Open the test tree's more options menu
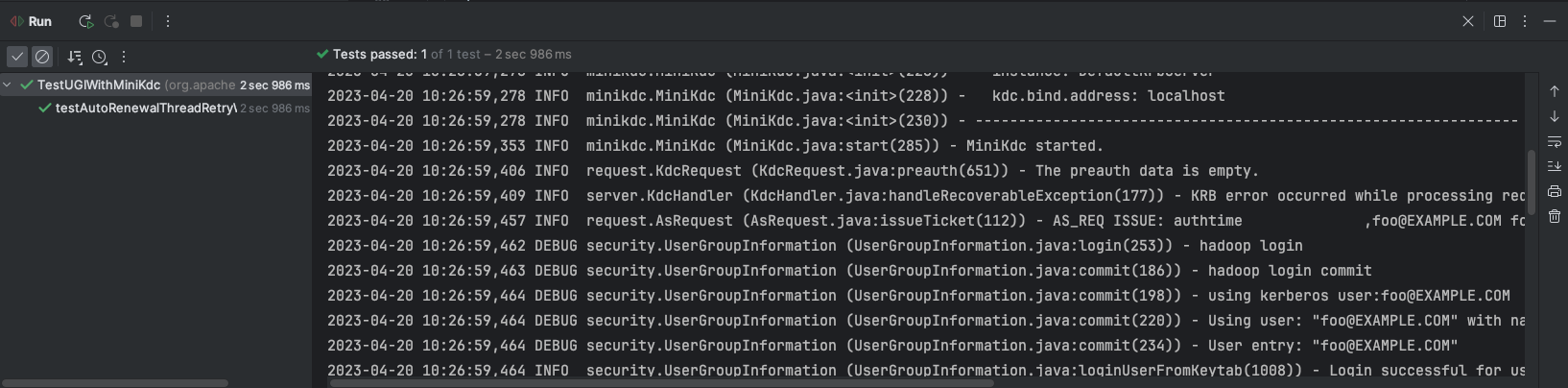This screenshot has height=388, width=1568. pos(124,57)
